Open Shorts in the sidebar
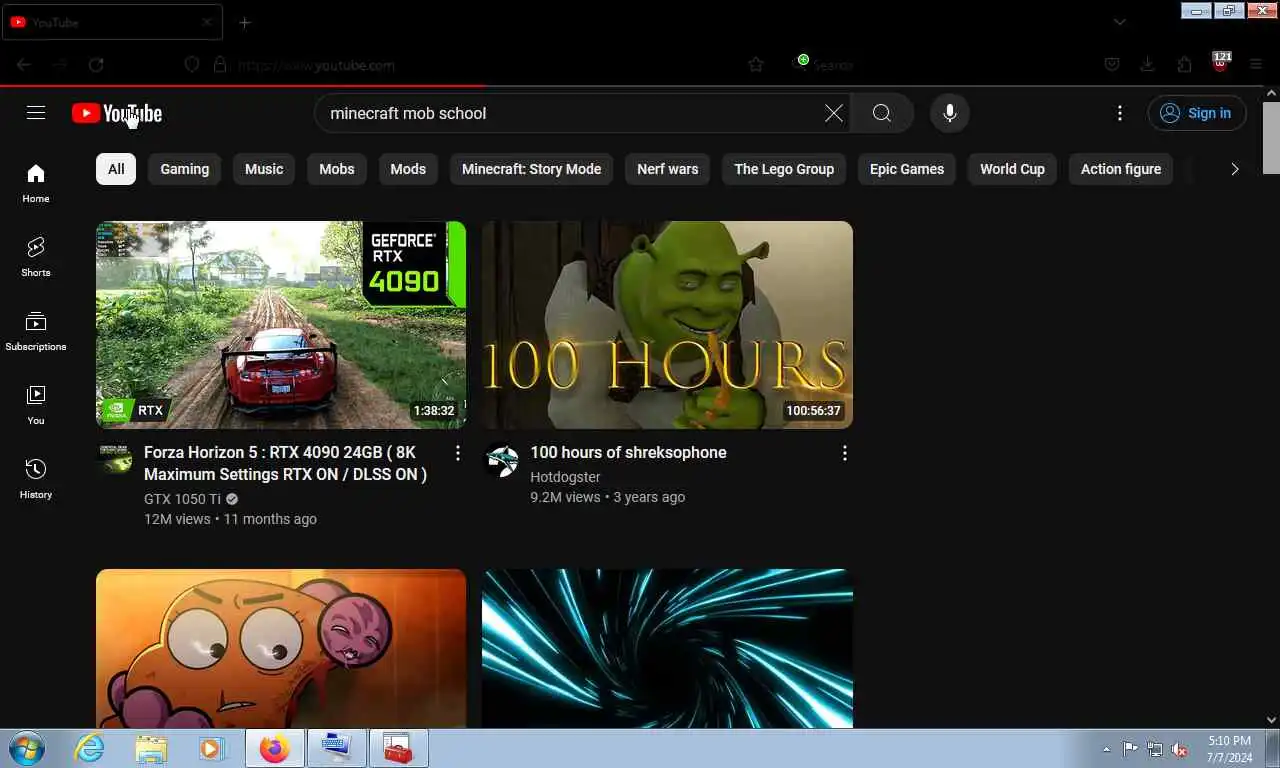Viewport: 1280px width, 768px height. 36,257
